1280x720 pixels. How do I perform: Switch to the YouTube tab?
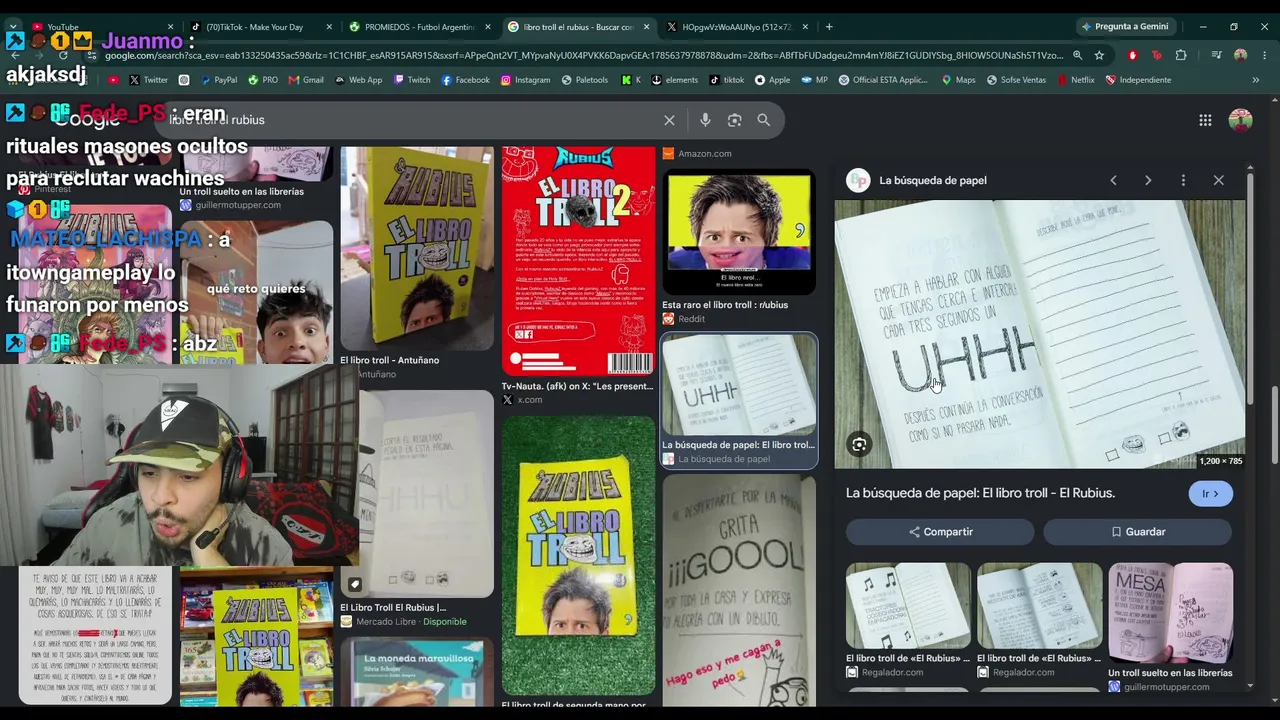click(102, 27)
